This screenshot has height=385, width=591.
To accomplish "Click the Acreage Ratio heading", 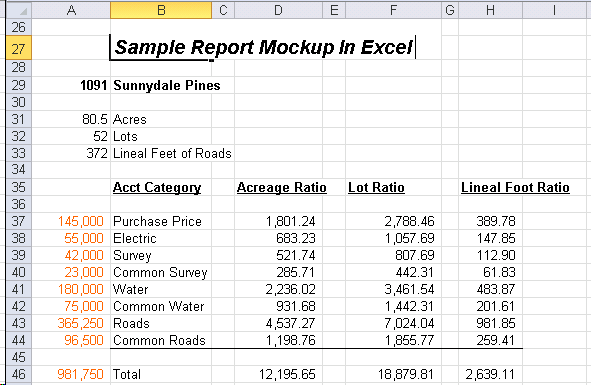I will pyautogui.click(x=282, y=187).
